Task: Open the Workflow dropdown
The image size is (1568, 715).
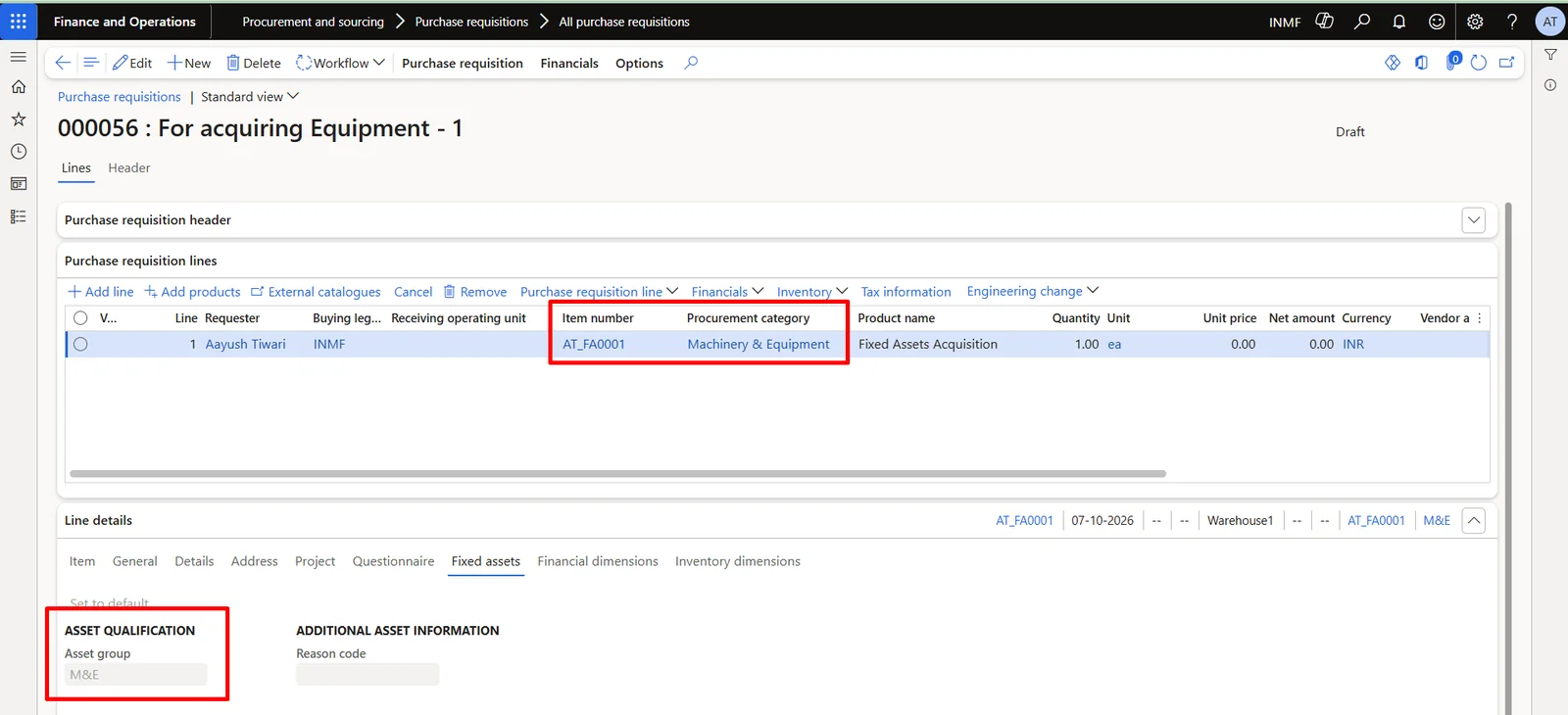Action: [340, 63]
